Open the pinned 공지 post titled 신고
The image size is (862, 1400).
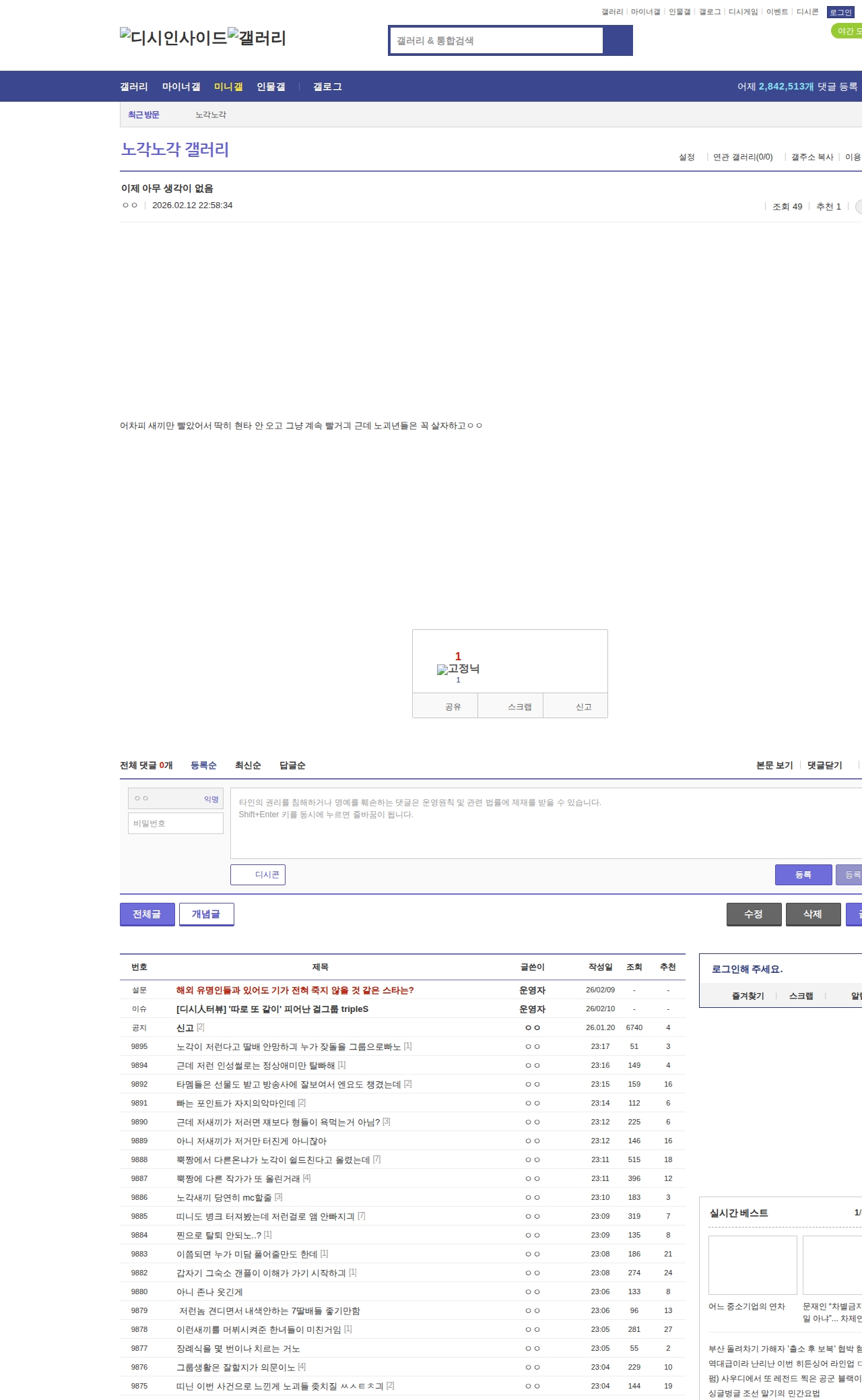coord(185,1027)
